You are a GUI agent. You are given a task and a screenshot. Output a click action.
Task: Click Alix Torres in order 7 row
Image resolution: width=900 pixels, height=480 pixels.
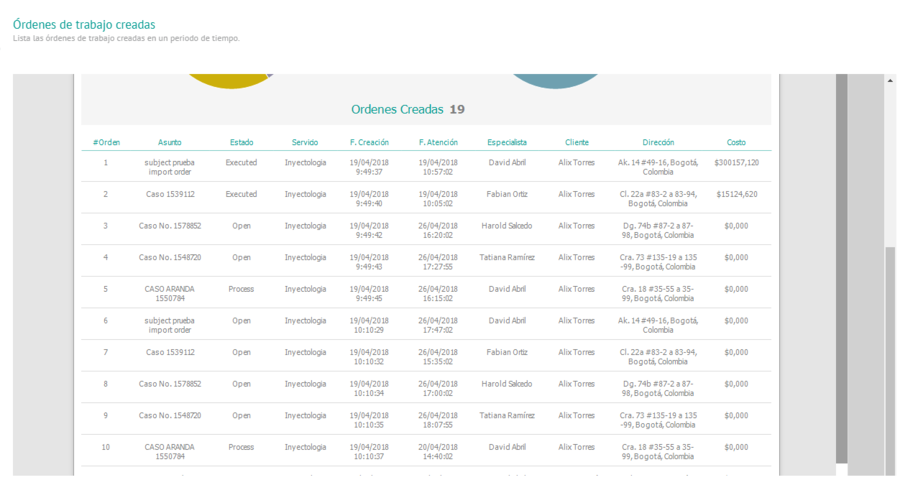coord(576,352)
